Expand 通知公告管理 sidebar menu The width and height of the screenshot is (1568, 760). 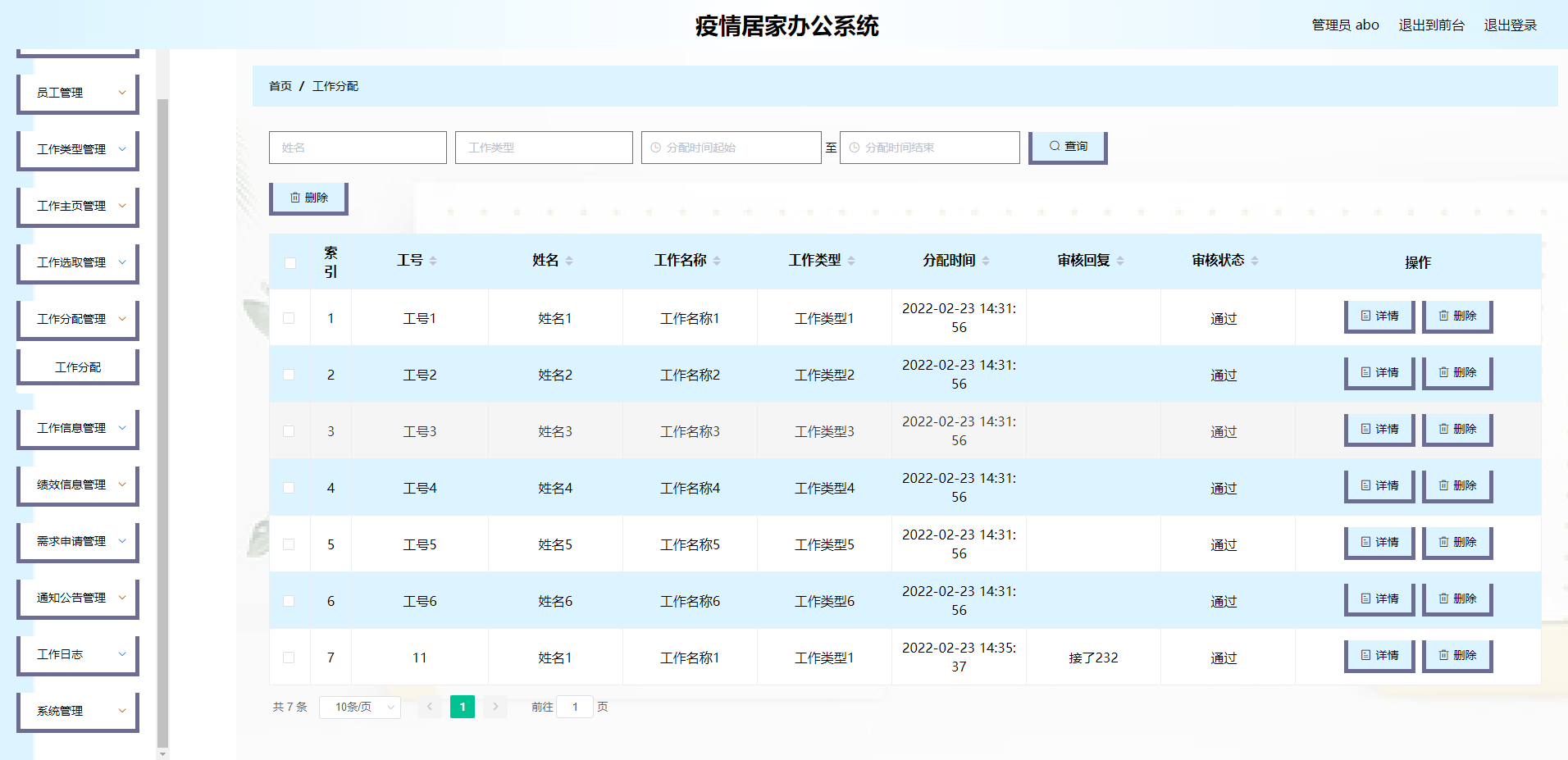pos(78,598)
